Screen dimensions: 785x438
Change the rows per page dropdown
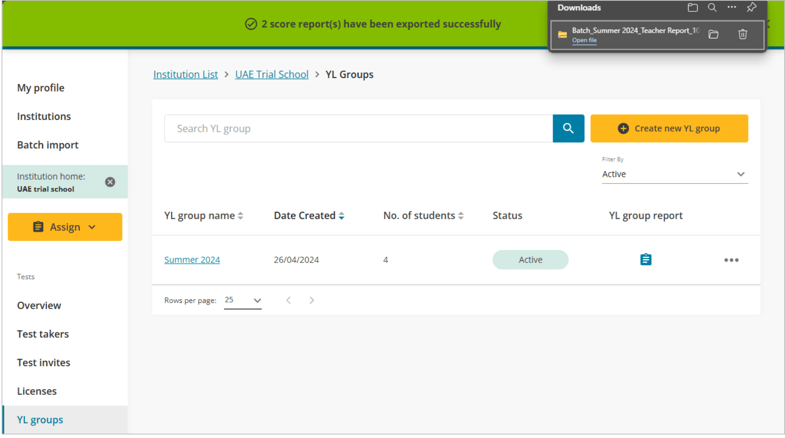[243, 300]
